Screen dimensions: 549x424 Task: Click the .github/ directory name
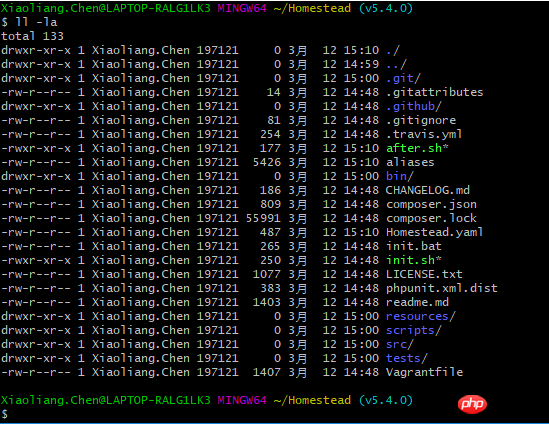click(x=414, y=106)
